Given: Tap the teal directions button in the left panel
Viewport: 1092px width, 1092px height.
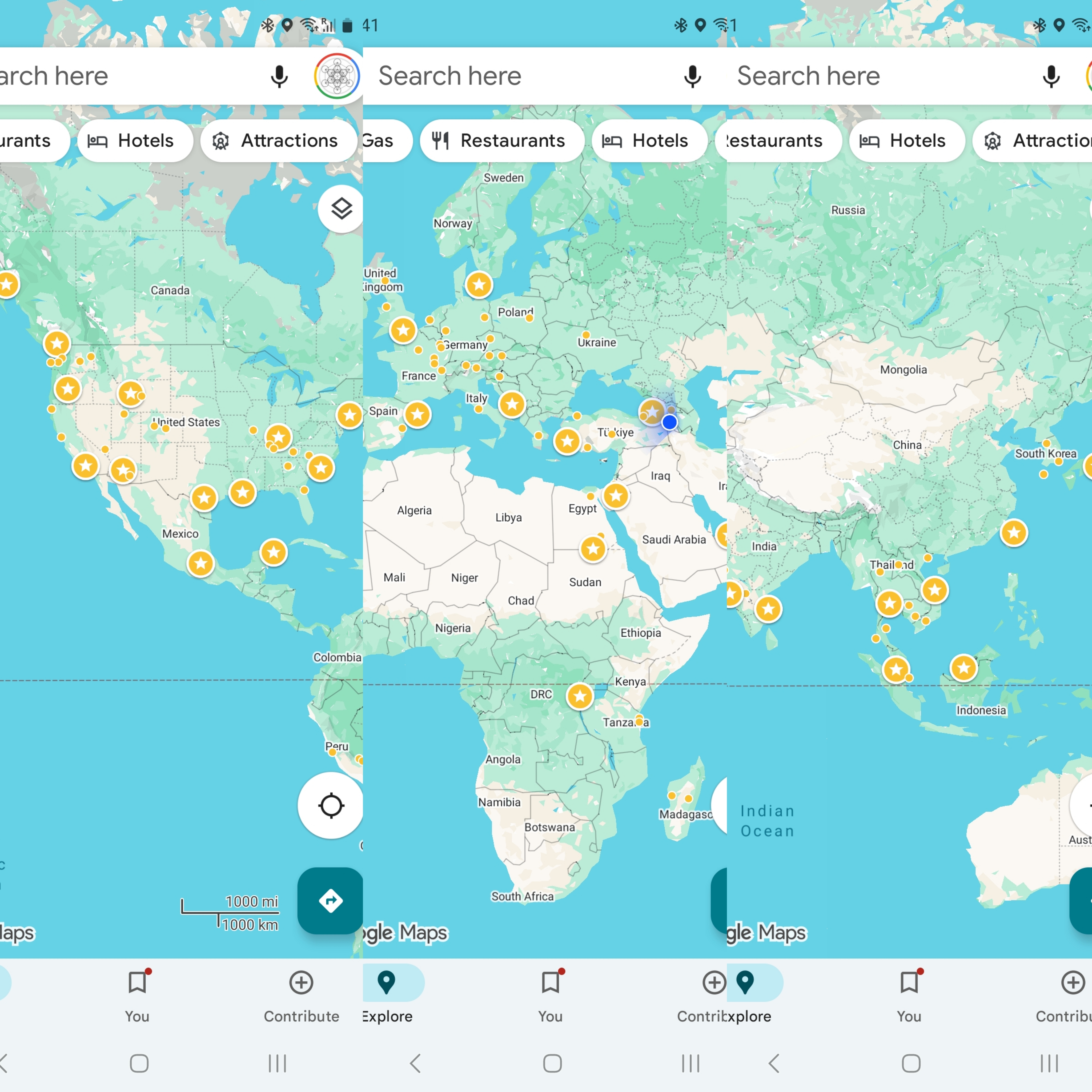Looking at the screenshot, I should pyautogui.click(x=331, y=901).
